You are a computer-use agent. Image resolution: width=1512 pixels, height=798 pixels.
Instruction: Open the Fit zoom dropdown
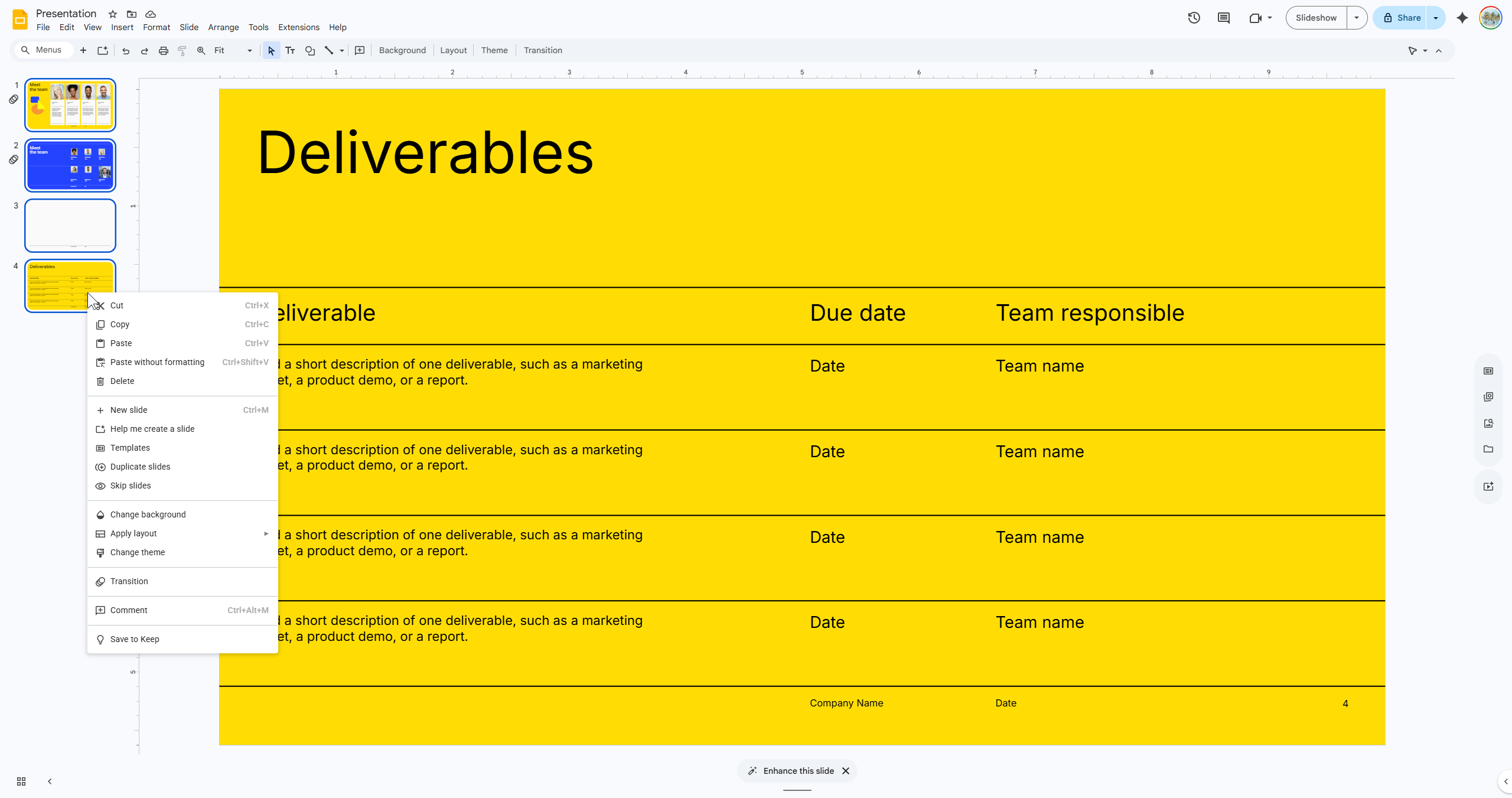233,50
